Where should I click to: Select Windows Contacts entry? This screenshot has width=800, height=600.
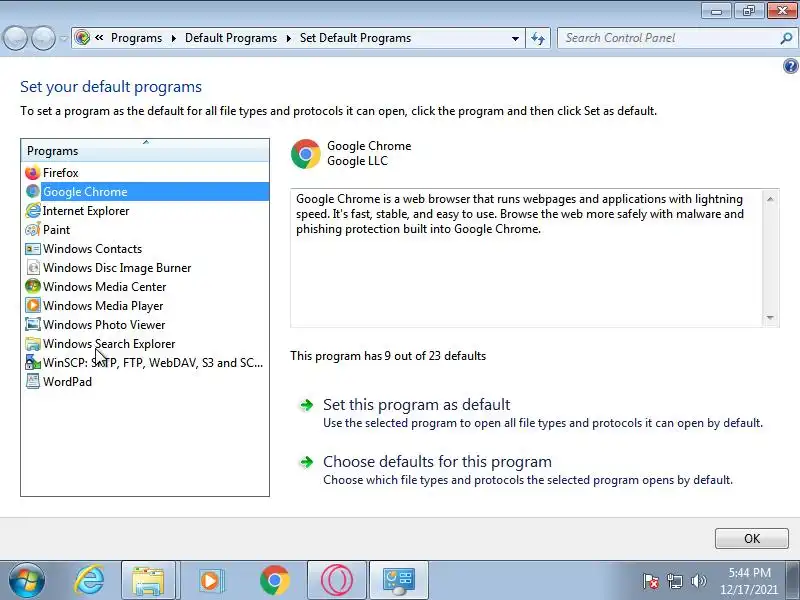click(x=92, y=249)
